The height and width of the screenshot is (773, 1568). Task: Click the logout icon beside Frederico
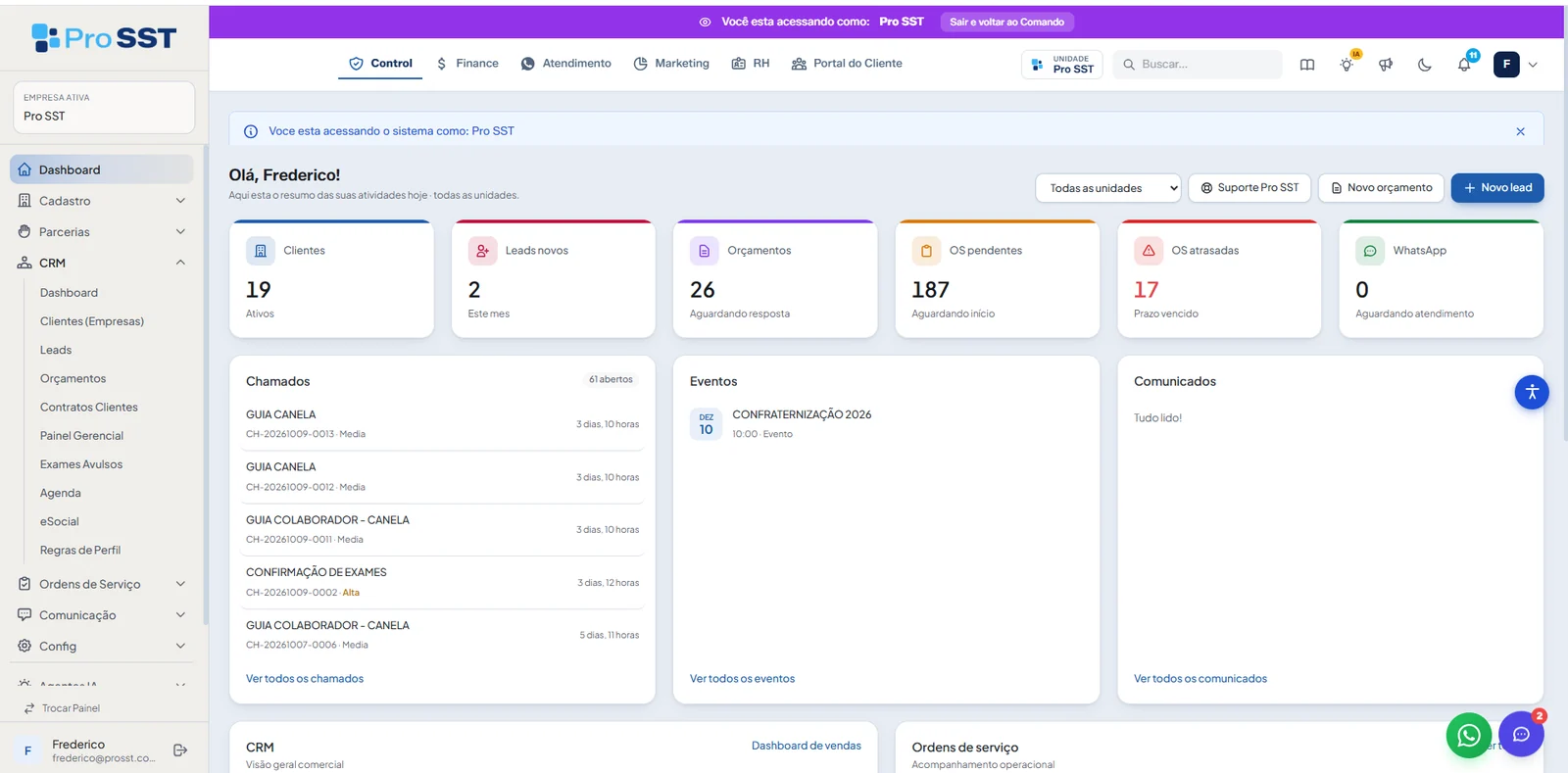pyautogui.click(x=180, y=750)
